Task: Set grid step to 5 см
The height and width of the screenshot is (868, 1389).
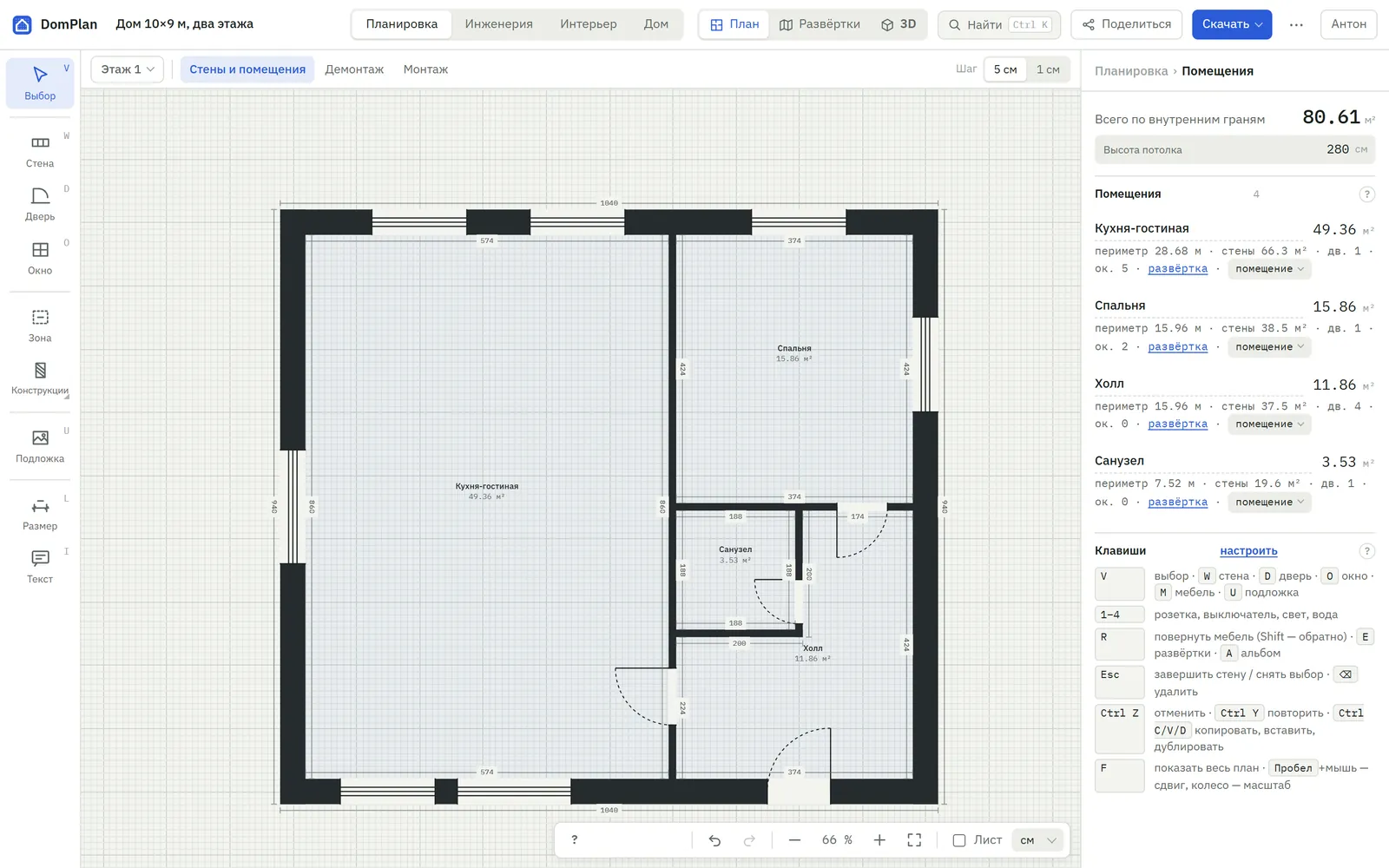Action: pyautogui.click(x=1005, y=69)
